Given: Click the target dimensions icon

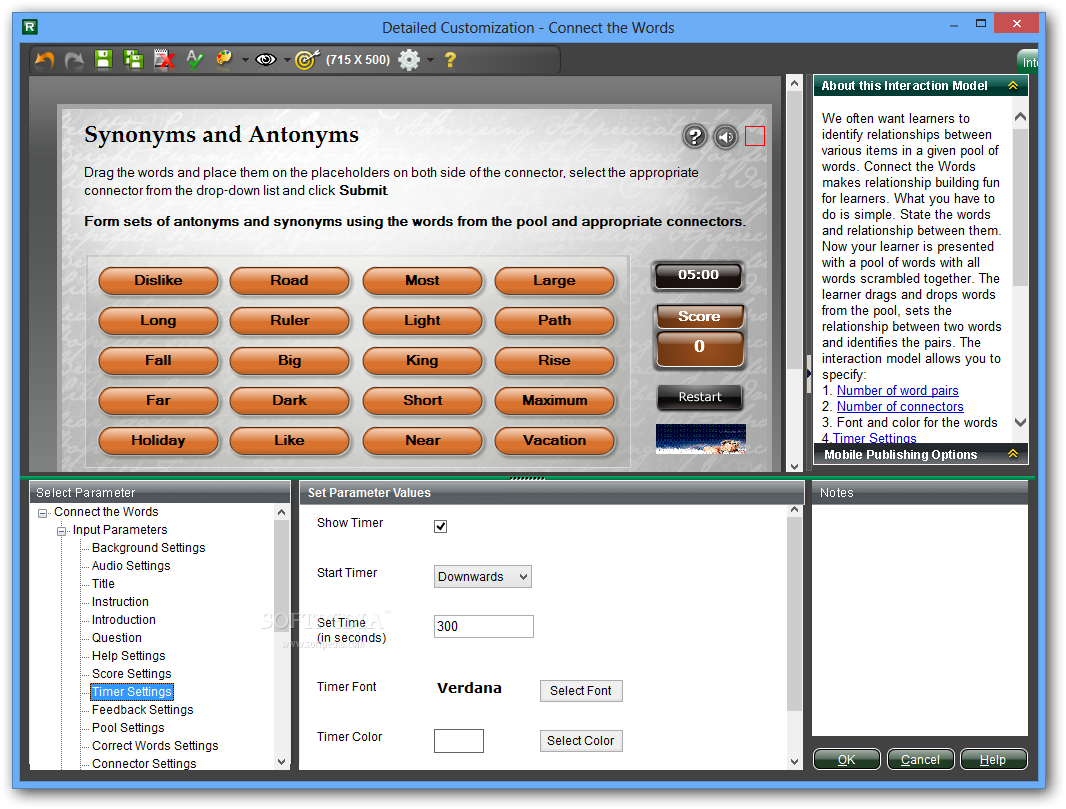Looking at the screenshot, I should pyautogui.click(x=307, y=60).
